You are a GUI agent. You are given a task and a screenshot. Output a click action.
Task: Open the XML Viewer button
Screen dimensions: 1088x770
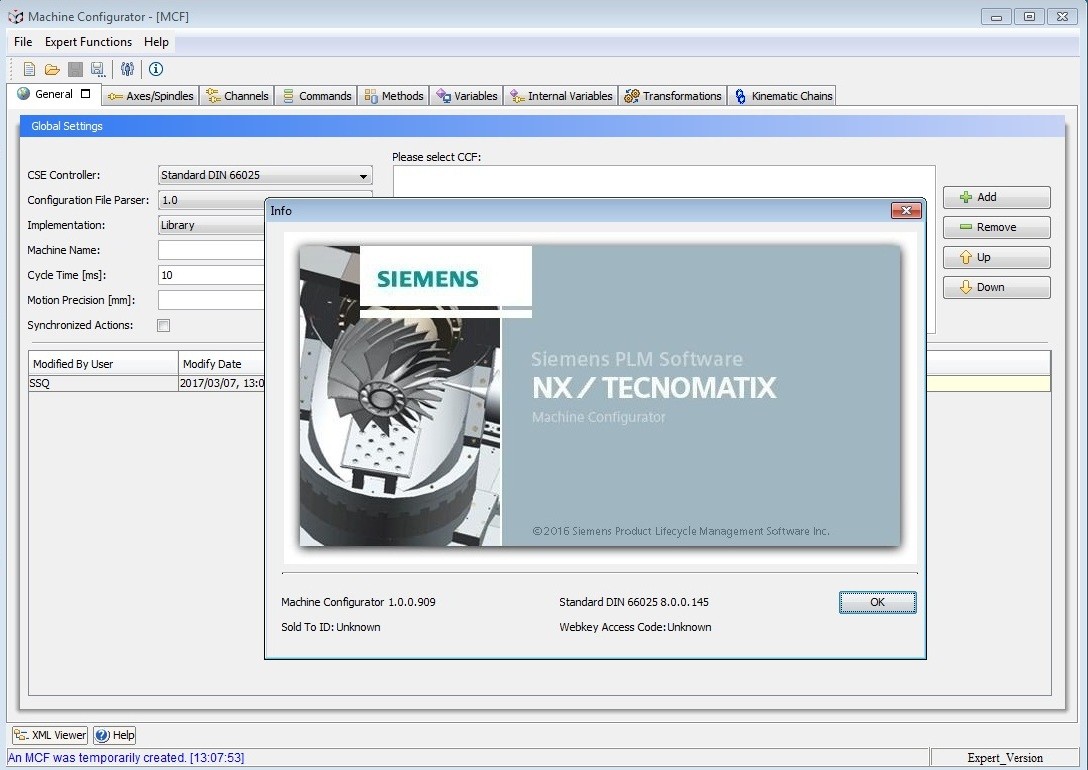pyautogui.click(x=50, y=735)
